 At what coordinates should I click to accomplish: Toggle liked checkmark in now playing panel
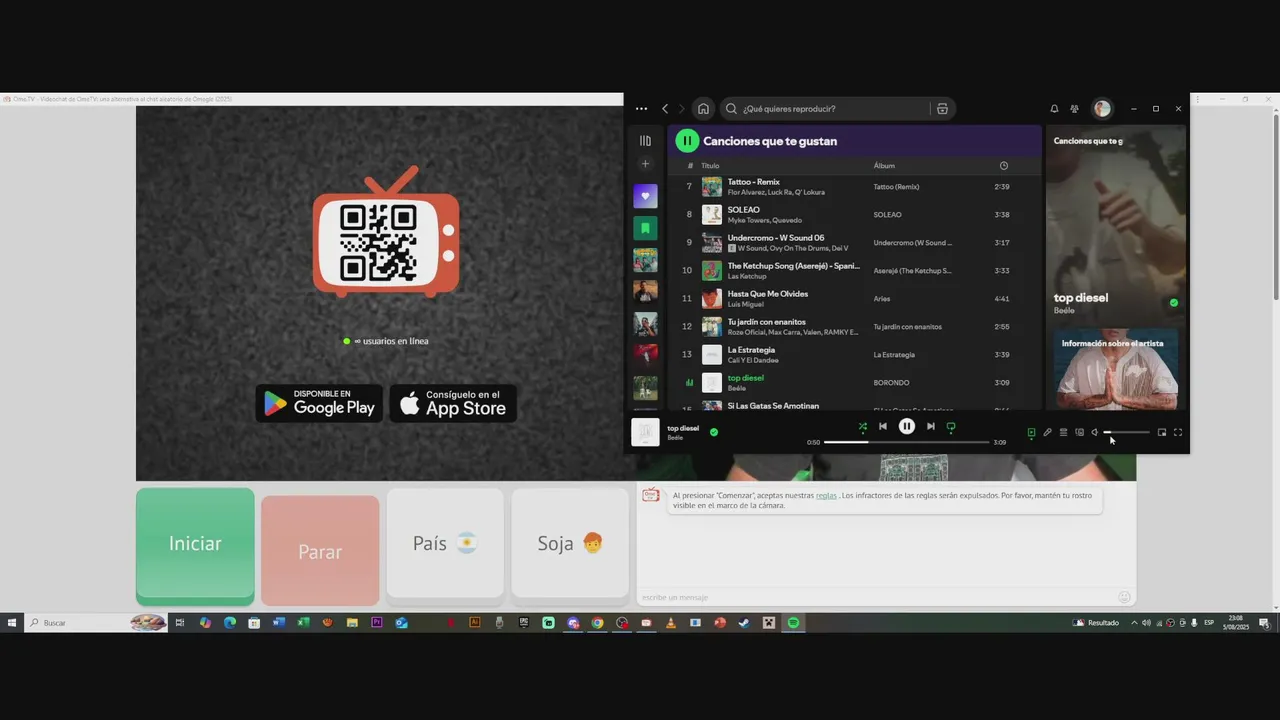click(x=1174, y=303)
